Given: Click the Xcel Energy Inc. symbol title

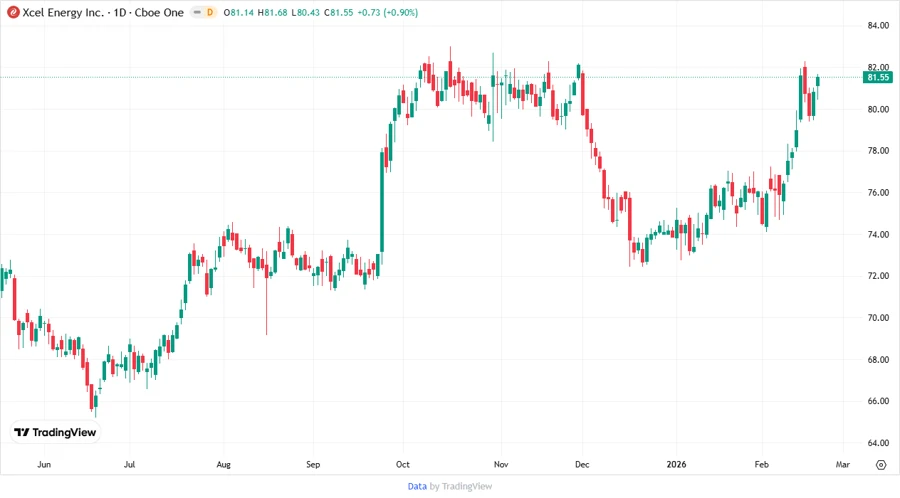Looking at the screenshot, I should coord(63,13).
